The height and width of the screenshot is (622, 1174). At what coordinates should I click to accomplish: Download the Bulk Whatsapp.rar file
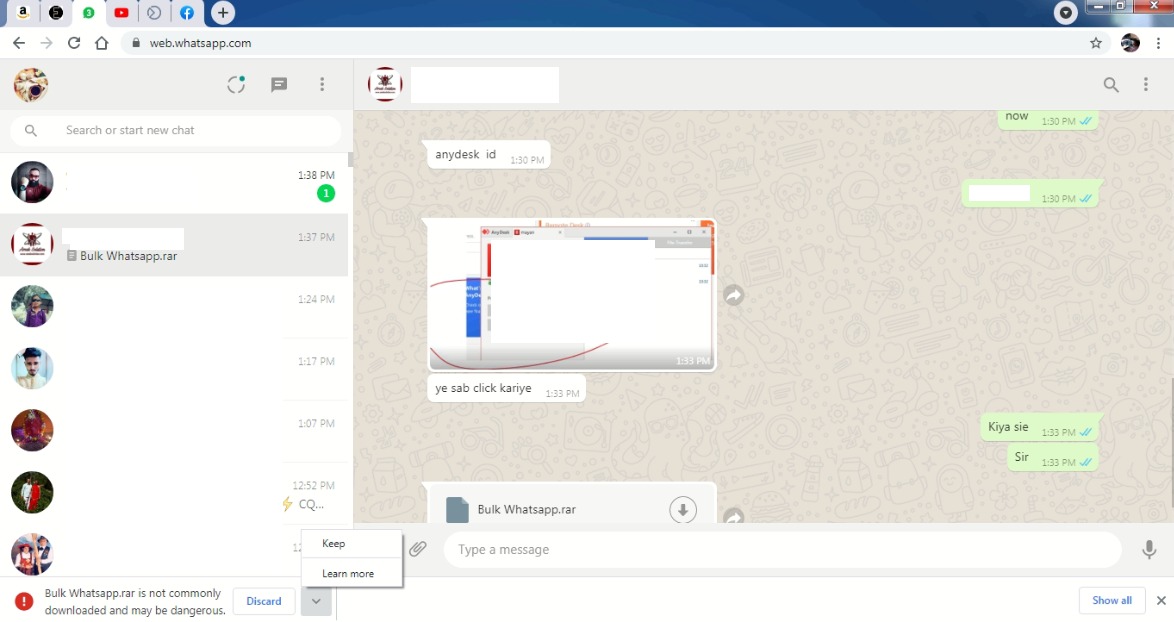coord(682,509)
